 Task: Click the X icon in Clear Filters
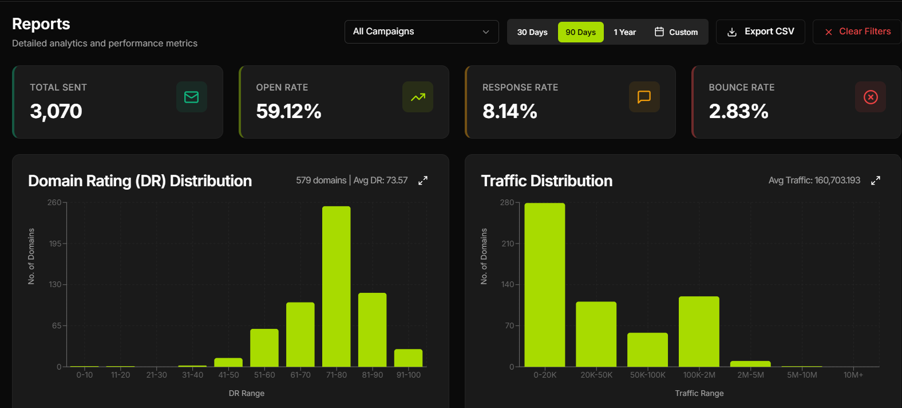[828, 32]
